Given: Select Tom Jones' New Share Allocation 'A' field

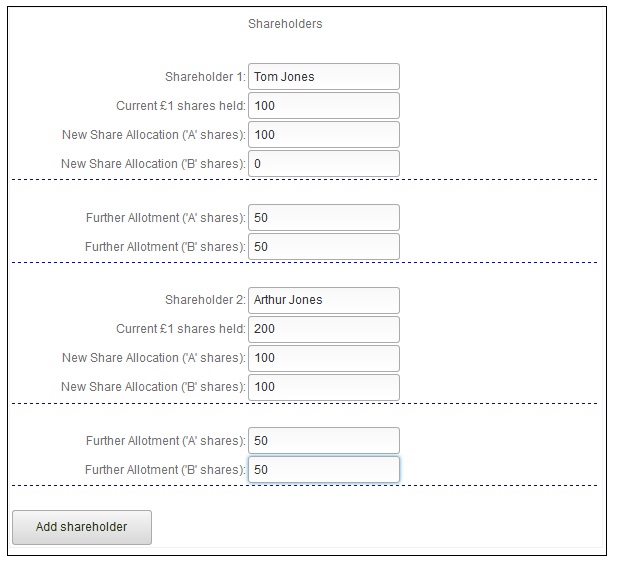Looking at the screenshot, I should point(323,134).
